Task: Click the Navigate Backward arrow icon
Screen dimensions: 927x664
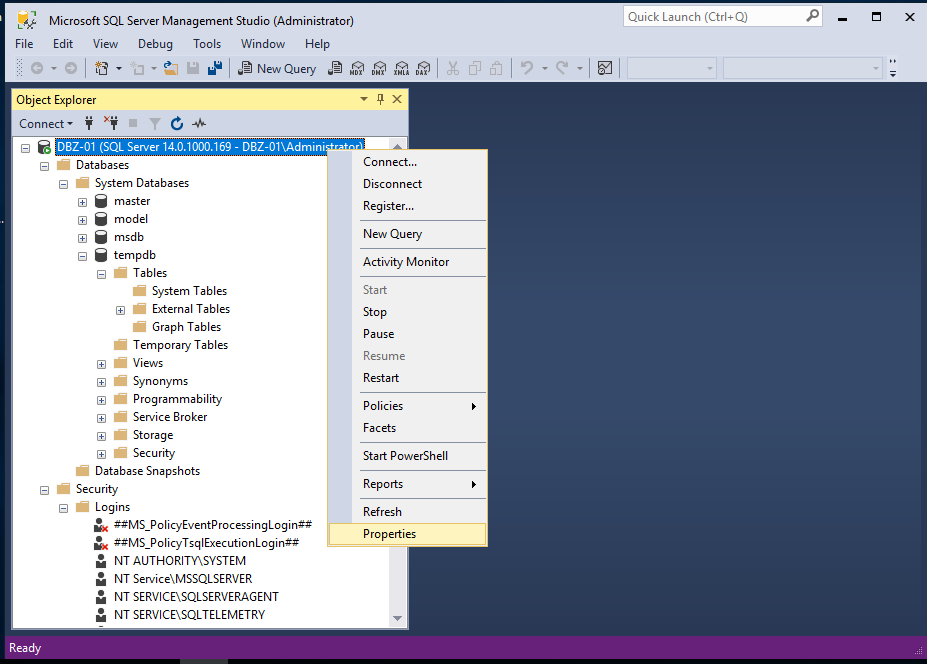Action: pyautogui.click(x=37, y=69)
